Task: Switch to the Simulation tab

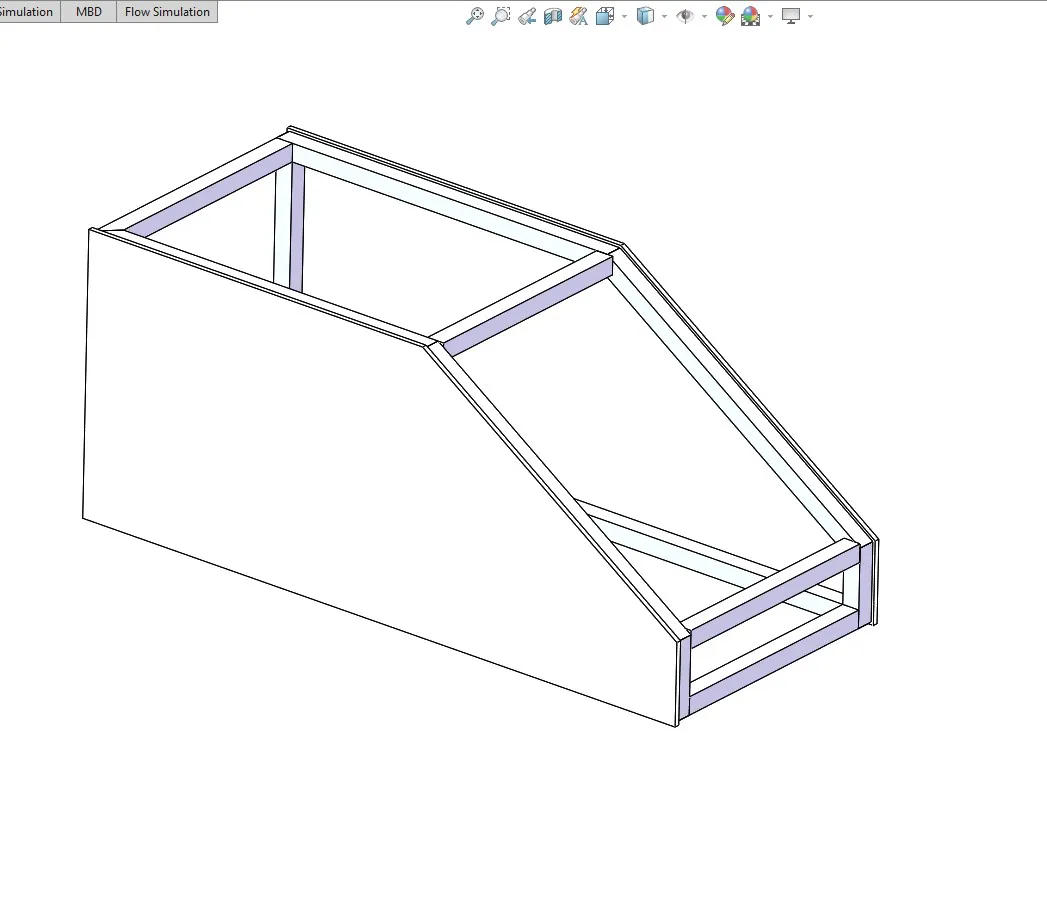Action: 27,12
